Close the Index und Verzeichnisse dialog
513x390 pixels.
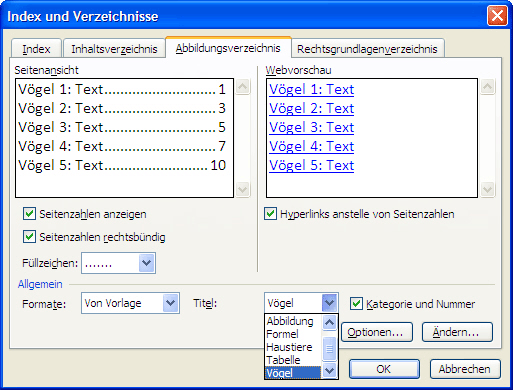click(497, 16)
